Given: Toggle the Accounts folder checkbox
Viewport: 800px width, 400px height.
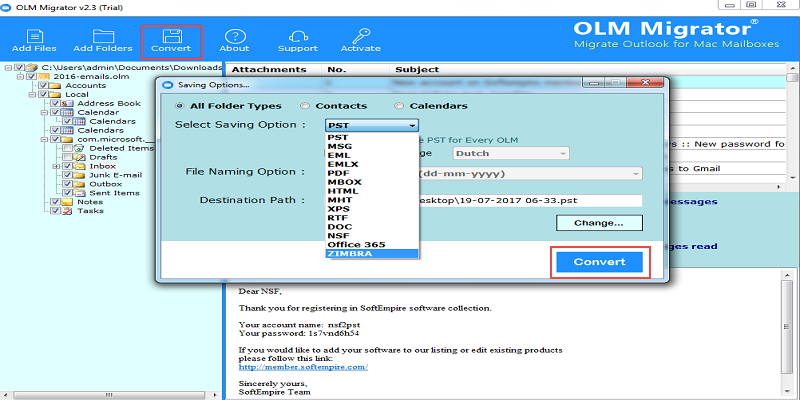Looking at the screenshot, I should tap(42, 86).
